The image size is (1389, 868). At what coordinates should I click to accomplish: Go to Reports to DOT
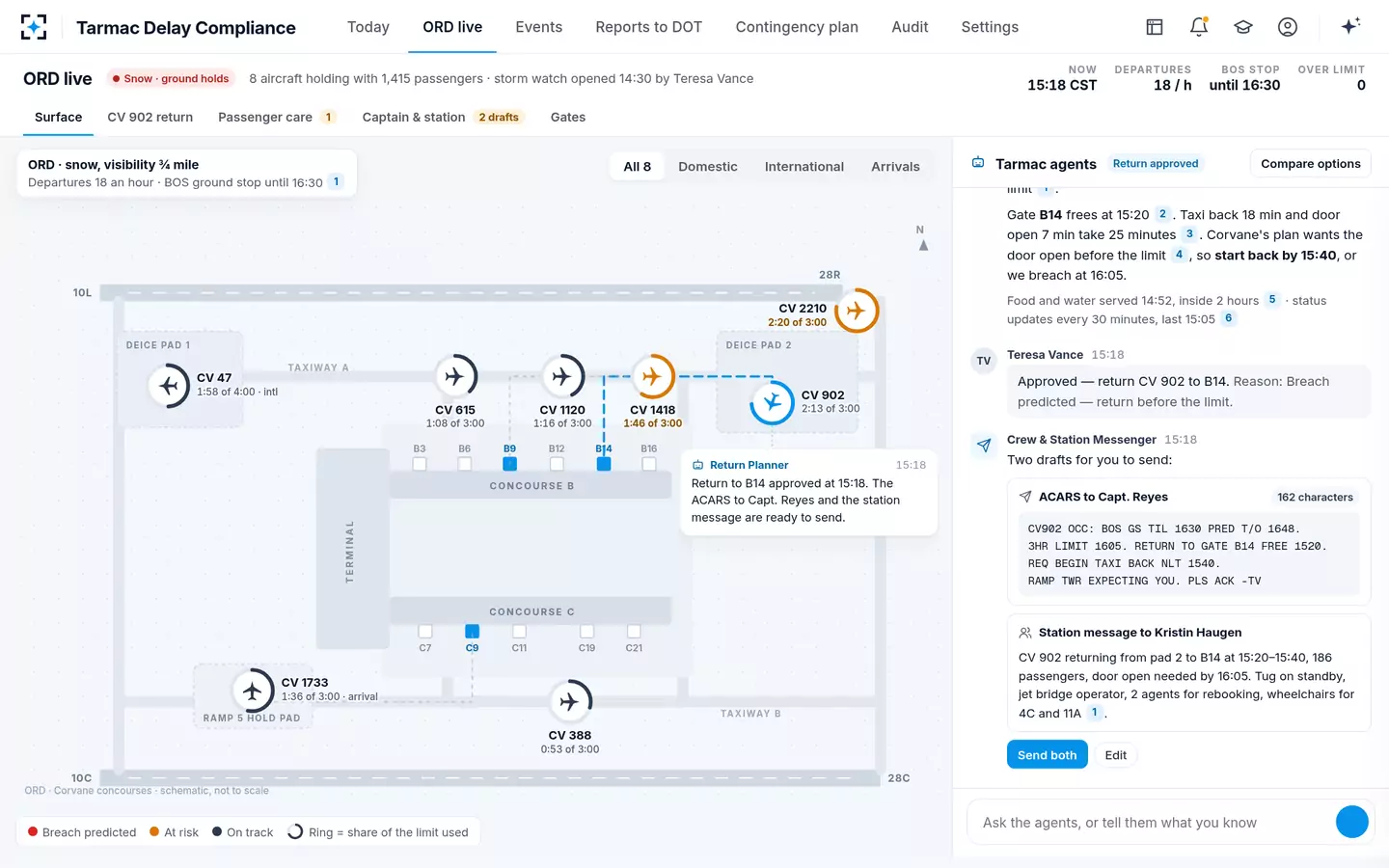(649, 27)
